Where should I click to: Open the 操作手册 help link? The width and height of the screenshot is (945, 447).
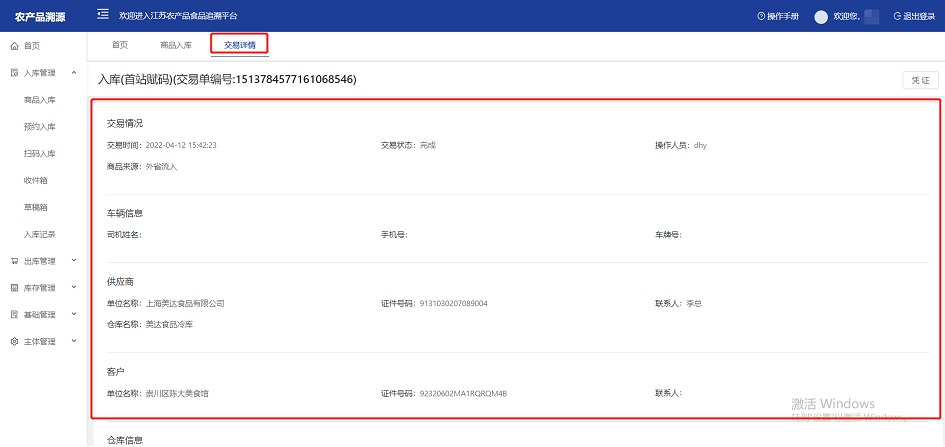tap(778, 16)
